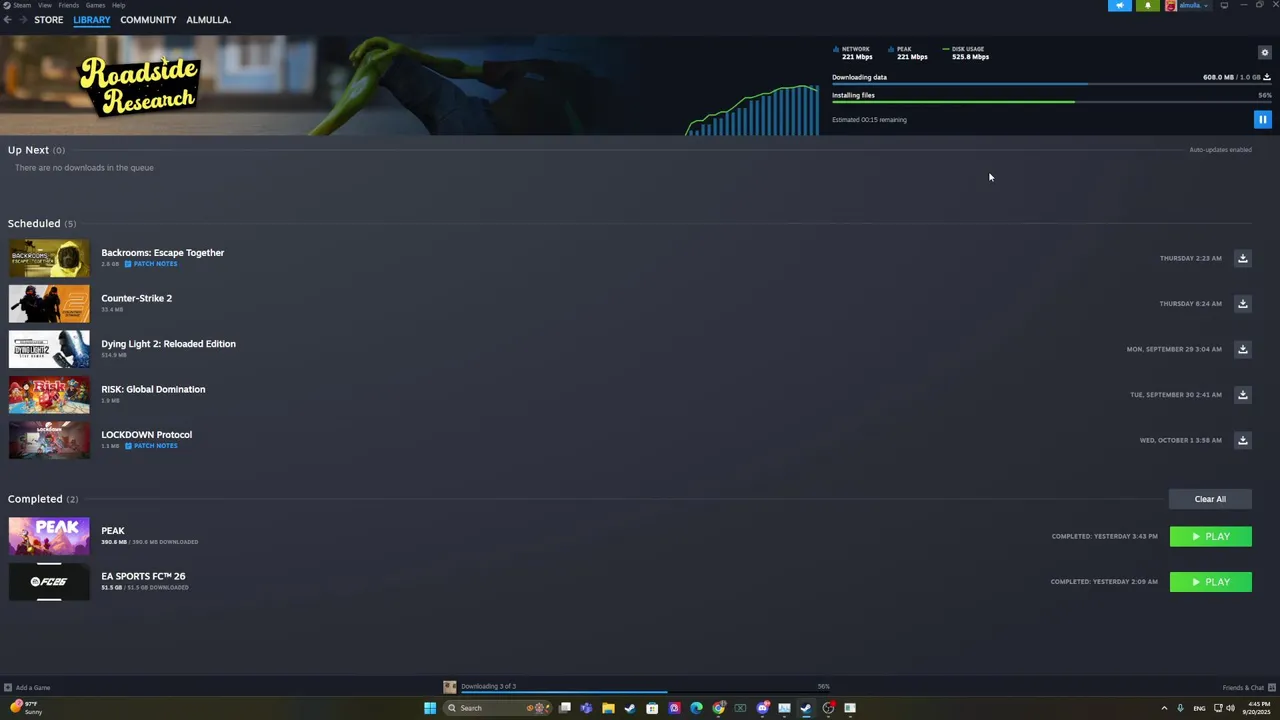Play PEAK
Screen dimensions: 1280x720
coord(1211,537)
